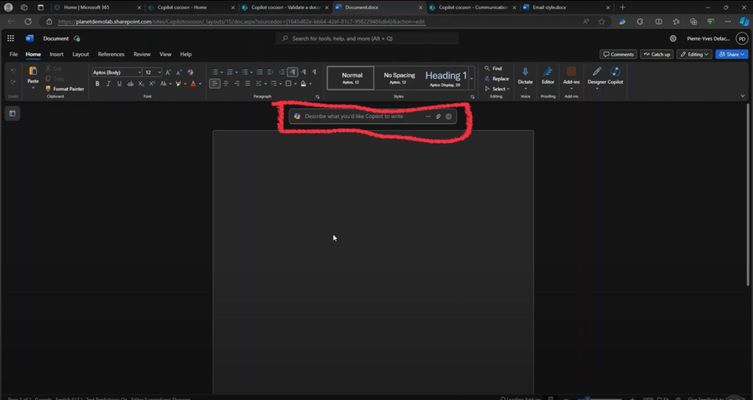
Task: Open the File menu tab
Action: (13, 54)
